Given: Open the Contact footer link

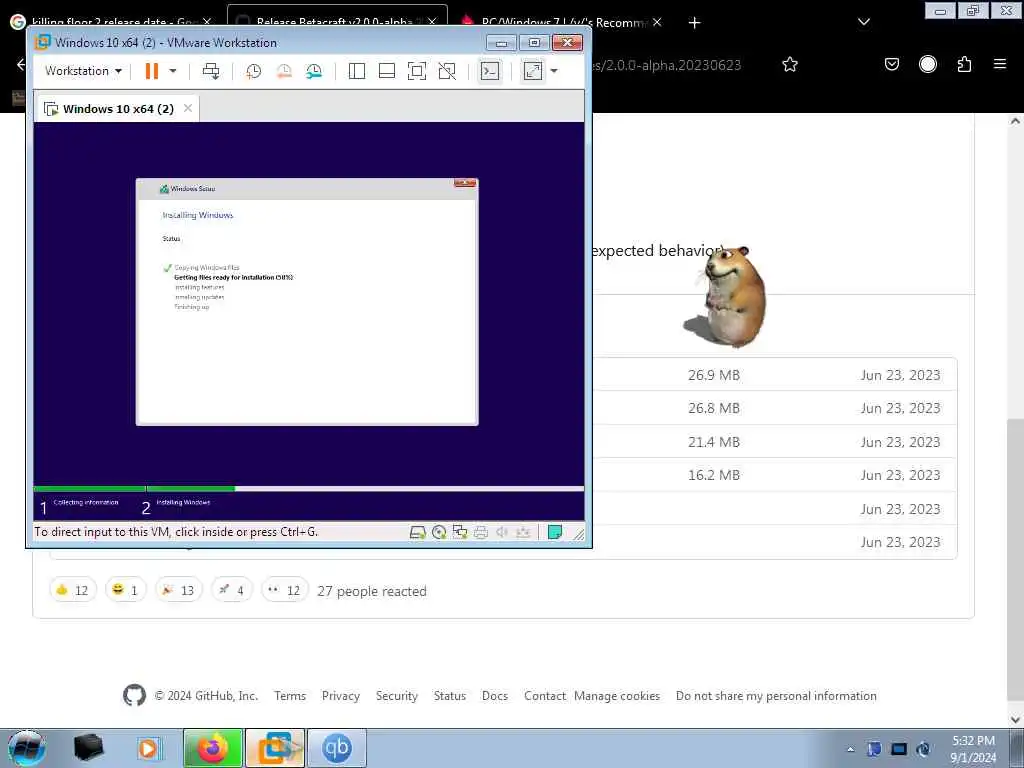Looking at the screenshot, I should click(545, 696).
